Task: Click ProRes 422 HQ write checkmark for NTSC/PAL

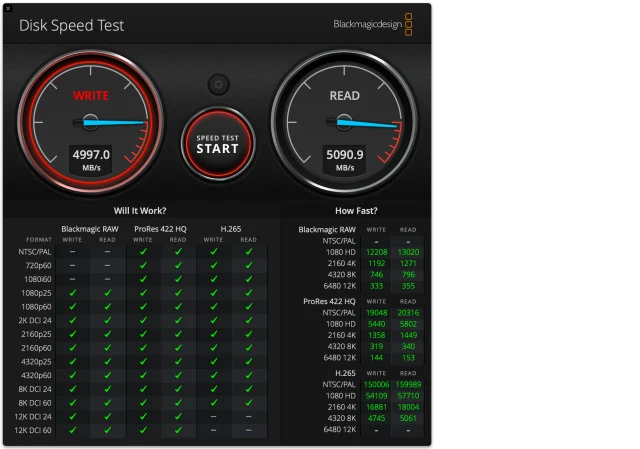Action: click(143, 251)
